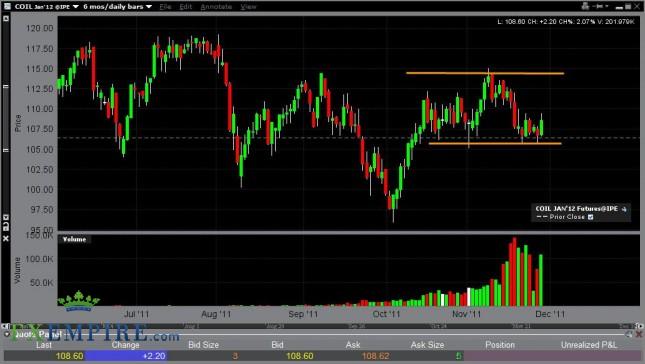Click the chart window icon at top-left
The width and height of the screenshot is (645, 364).
pos(7,6)
